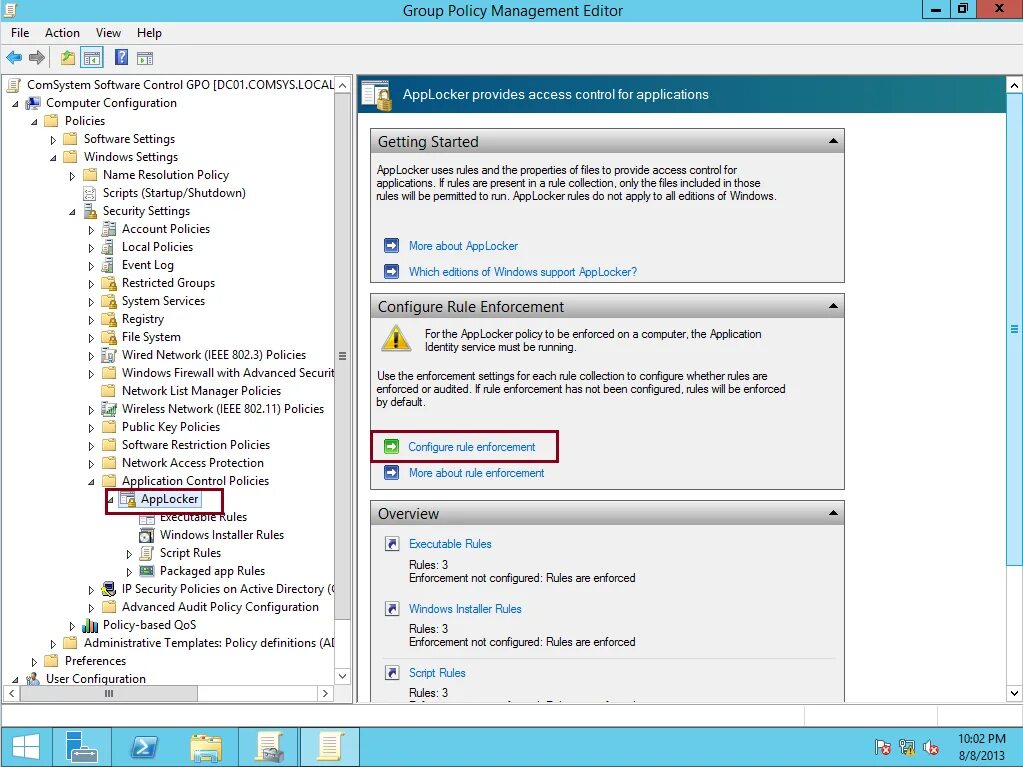Image resolution: width=1023 pixels, height=767 pixels.
Task: Collapse the Configure Rule Enforcement section
Action: [x=833, y=306]
